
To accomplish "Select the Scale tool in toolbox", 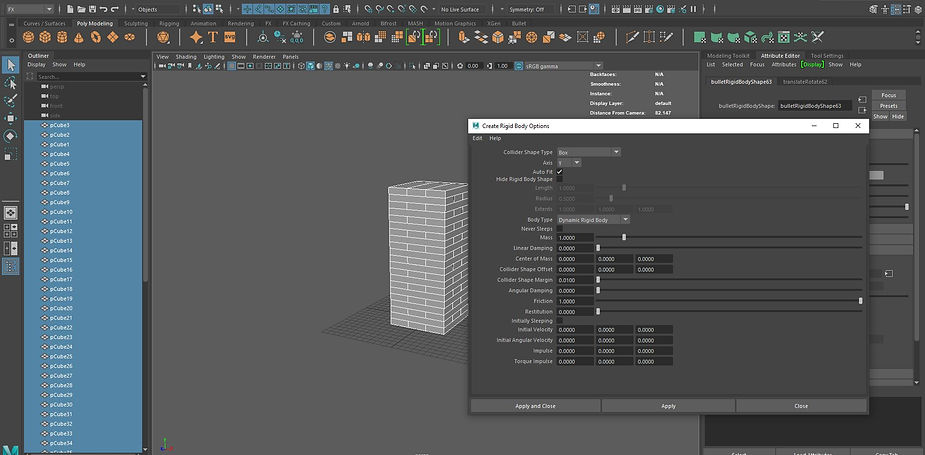I will 11,155.
